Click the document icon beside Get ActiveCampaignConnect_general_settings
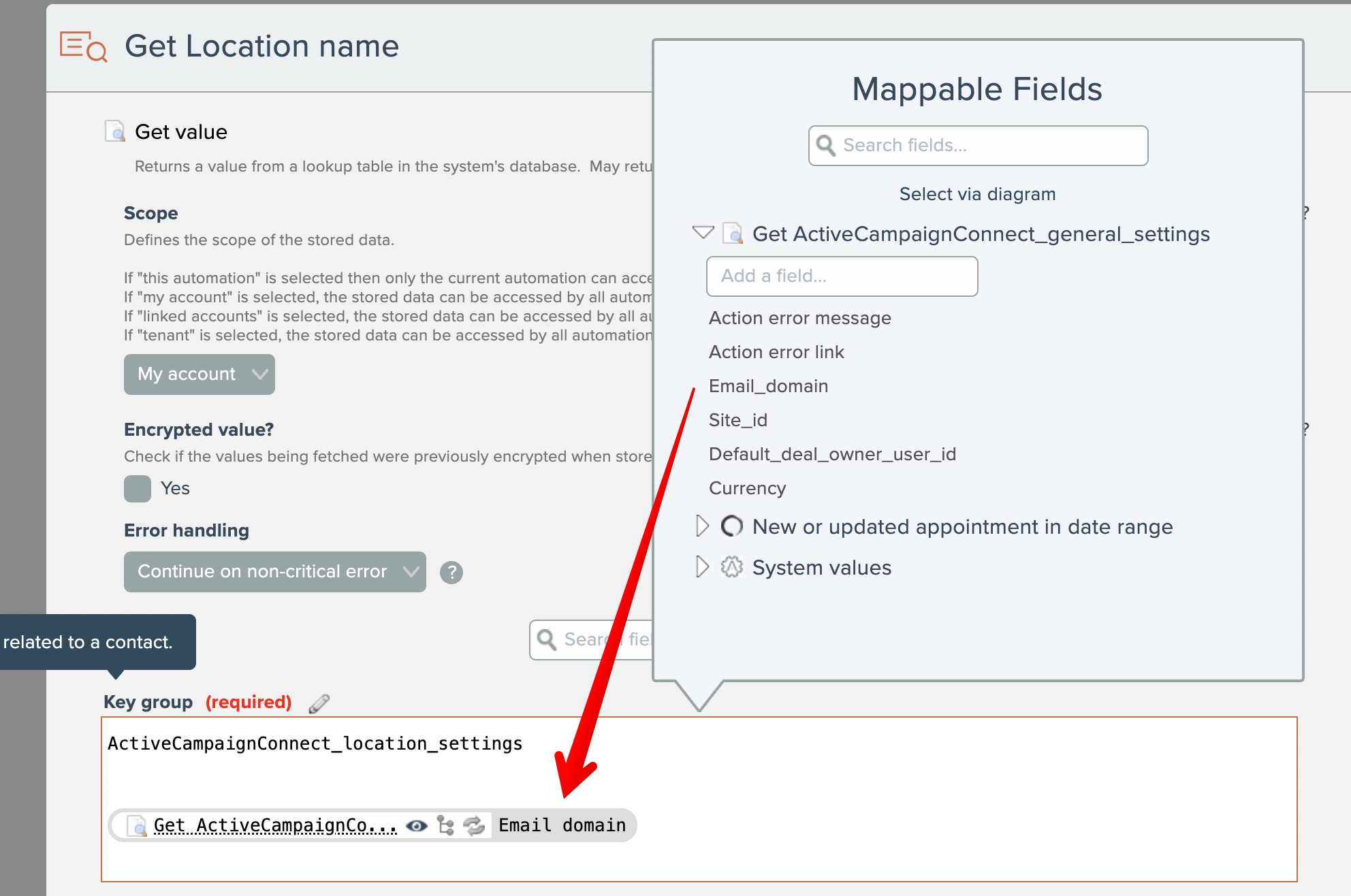 tap(732, 234)
